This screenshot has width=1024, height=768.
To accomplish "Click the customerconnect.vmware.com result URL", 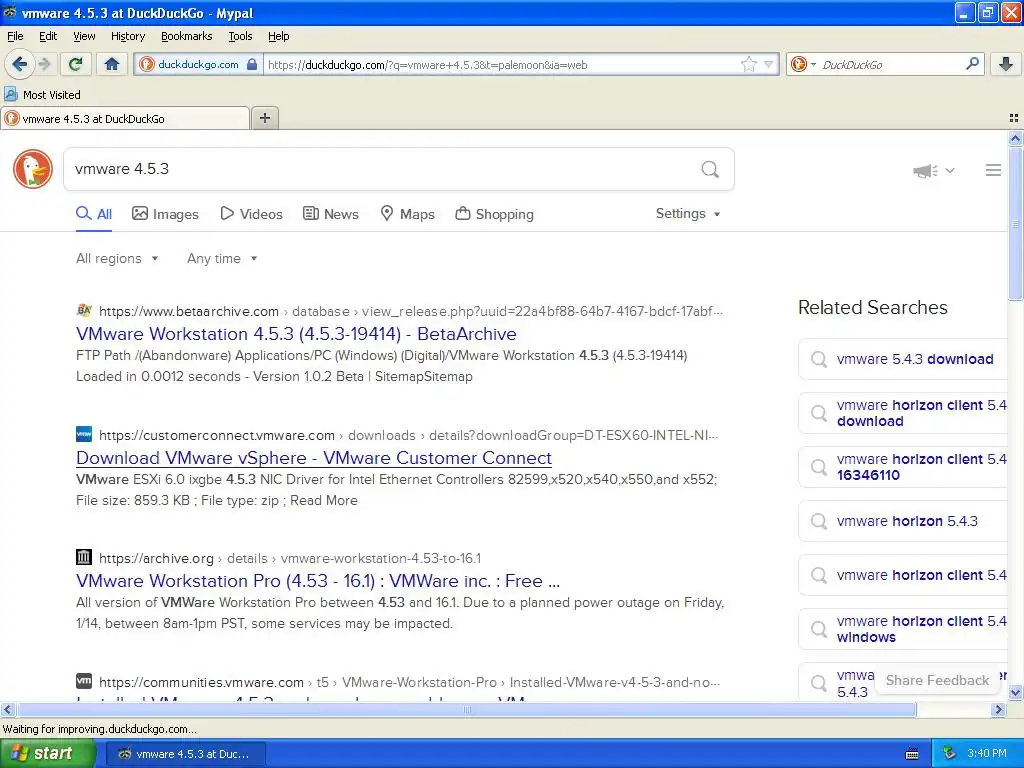I will (408, 436).
